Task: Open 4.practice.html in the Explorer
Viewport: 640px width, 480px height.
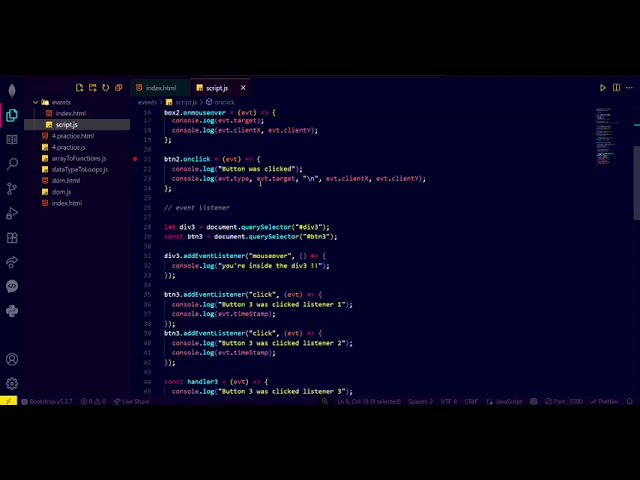Action: coord(73,136)
